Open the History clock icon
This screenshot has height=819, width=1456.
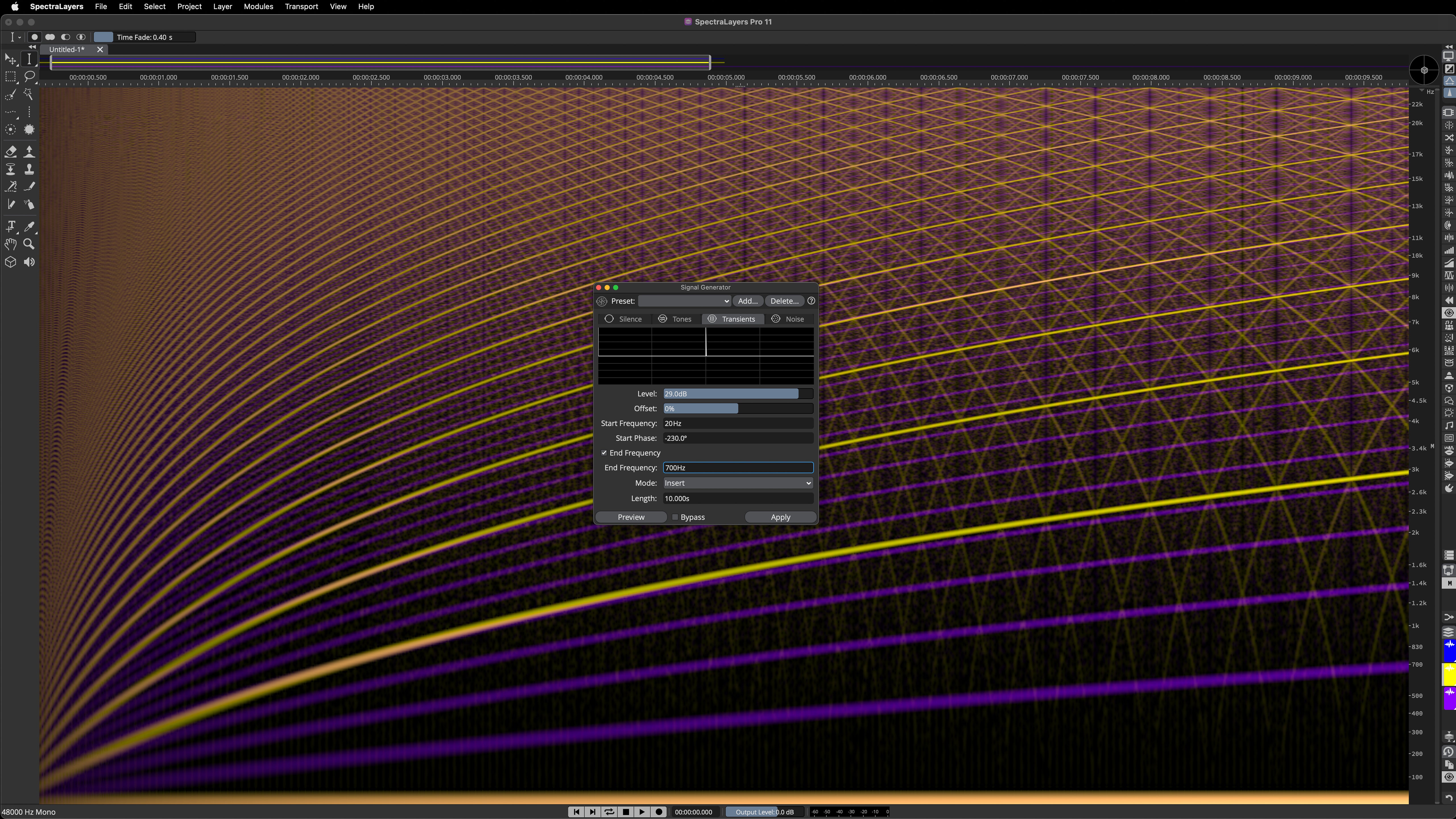pyautogui.click(x=1449, y=752)
